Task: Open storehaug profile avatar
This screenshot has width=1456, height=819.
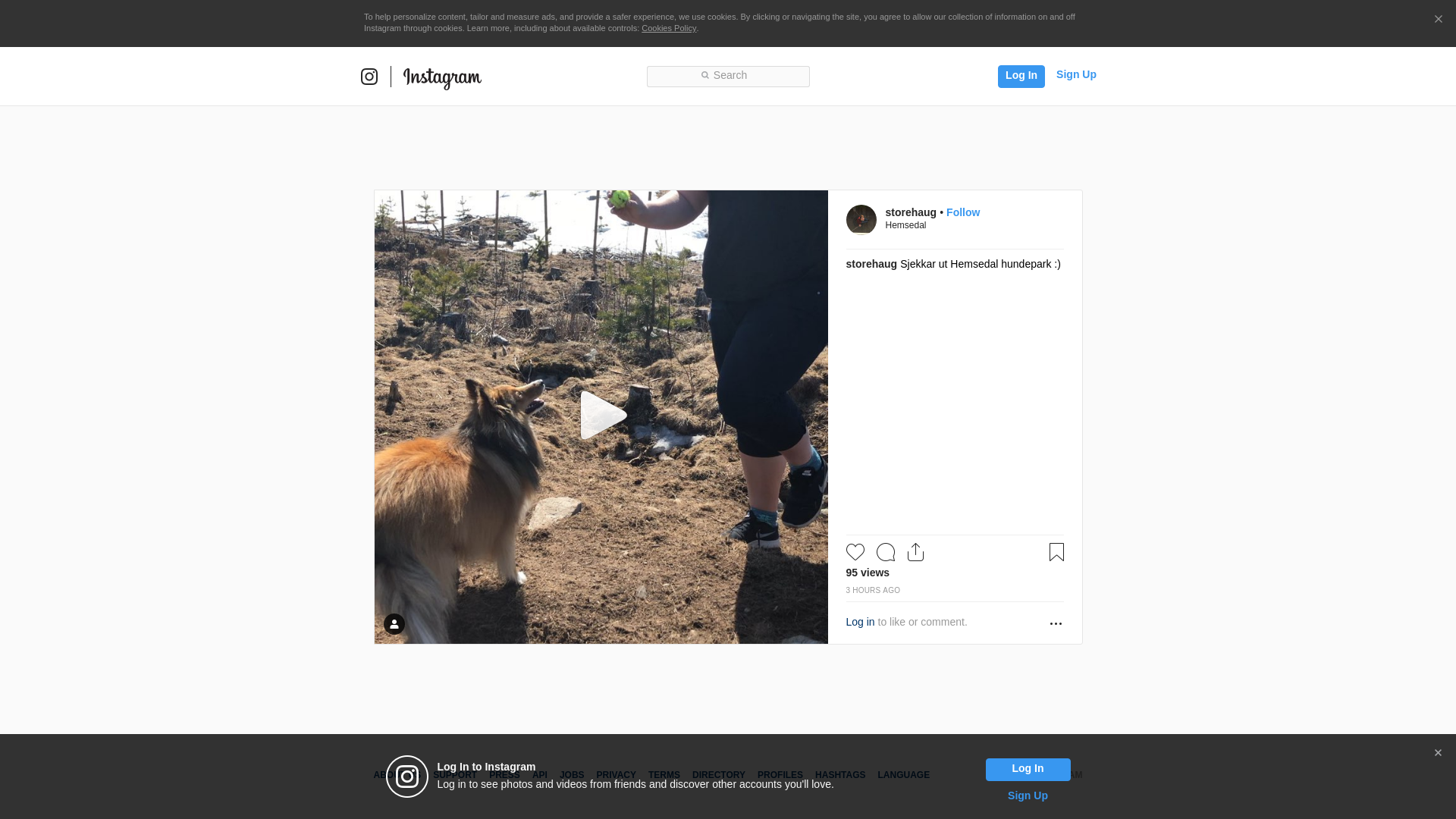Action: [x=861, y=220]
